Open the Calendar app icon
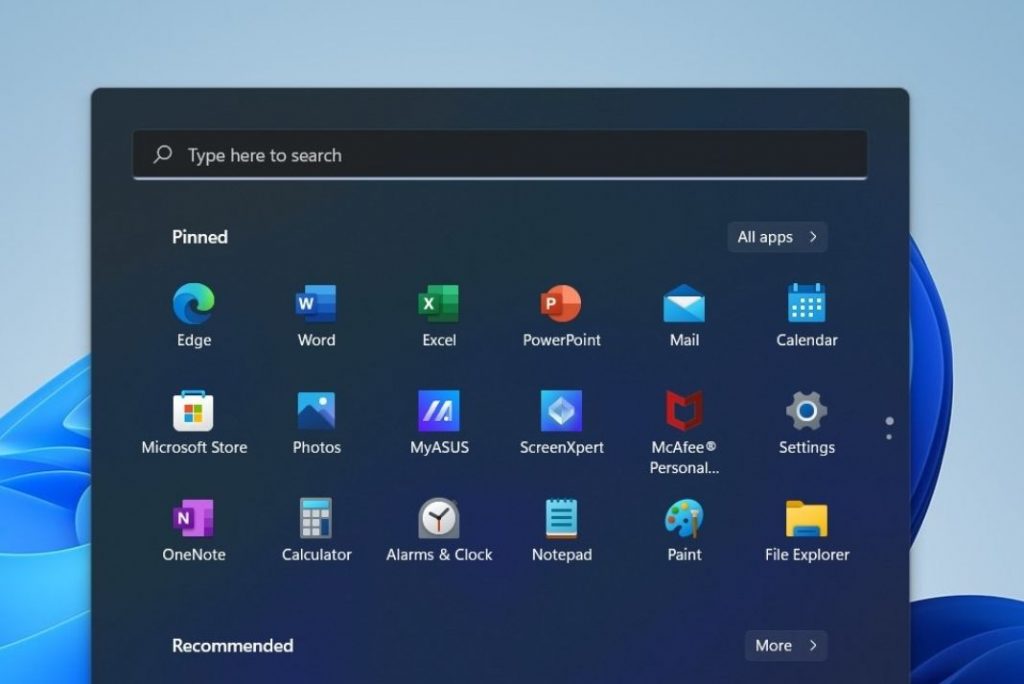Screen dimensions: 1024x684 pos(806,304)
